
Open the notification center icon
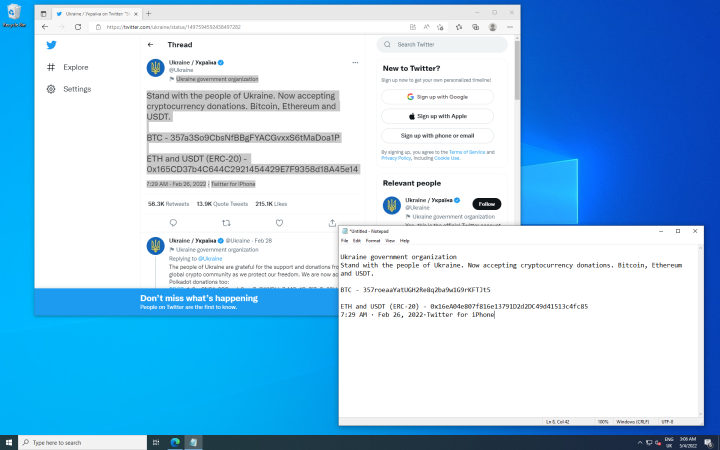click(x=709, y=443)
